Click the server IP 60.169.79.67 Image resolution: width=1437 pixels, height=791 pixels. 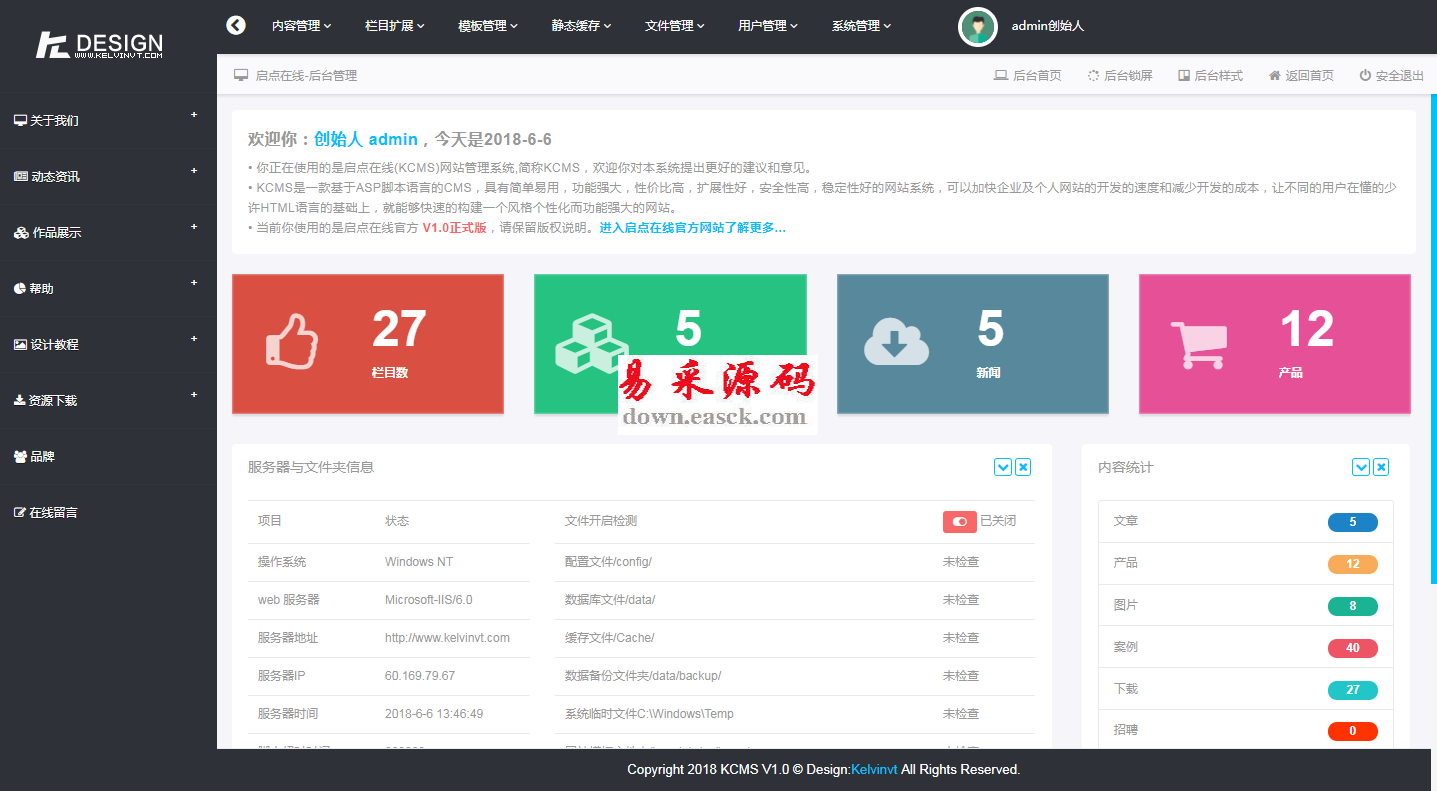click(x=420, y=676)
